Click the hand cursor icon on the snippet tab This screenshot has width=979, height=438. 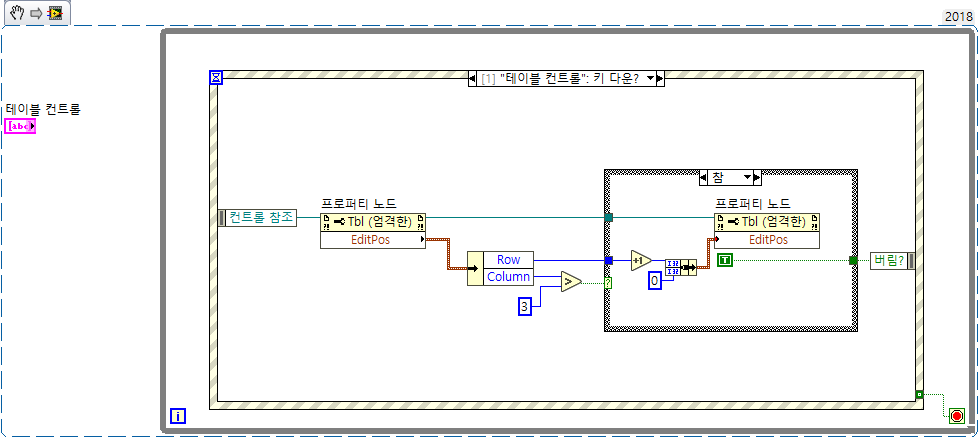tap(17, 13)
